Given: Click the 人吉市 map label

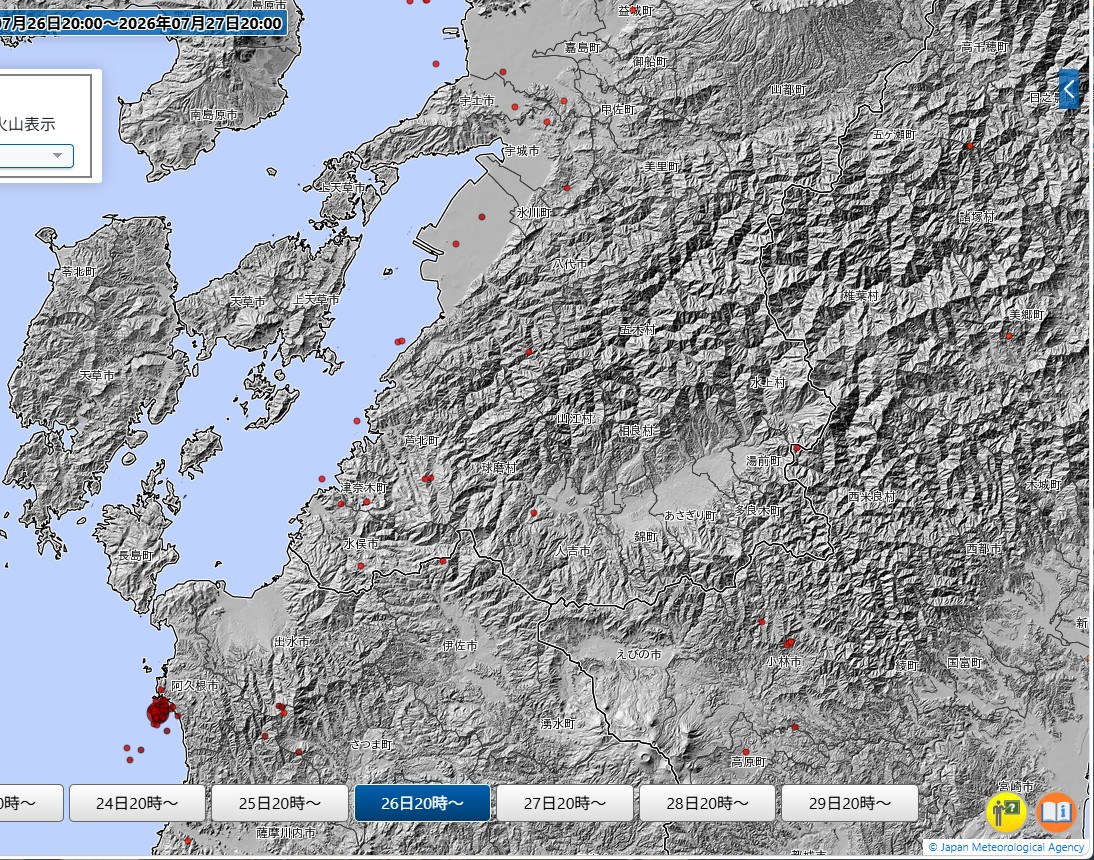Looking at the screenshot, I should [573, 550].
